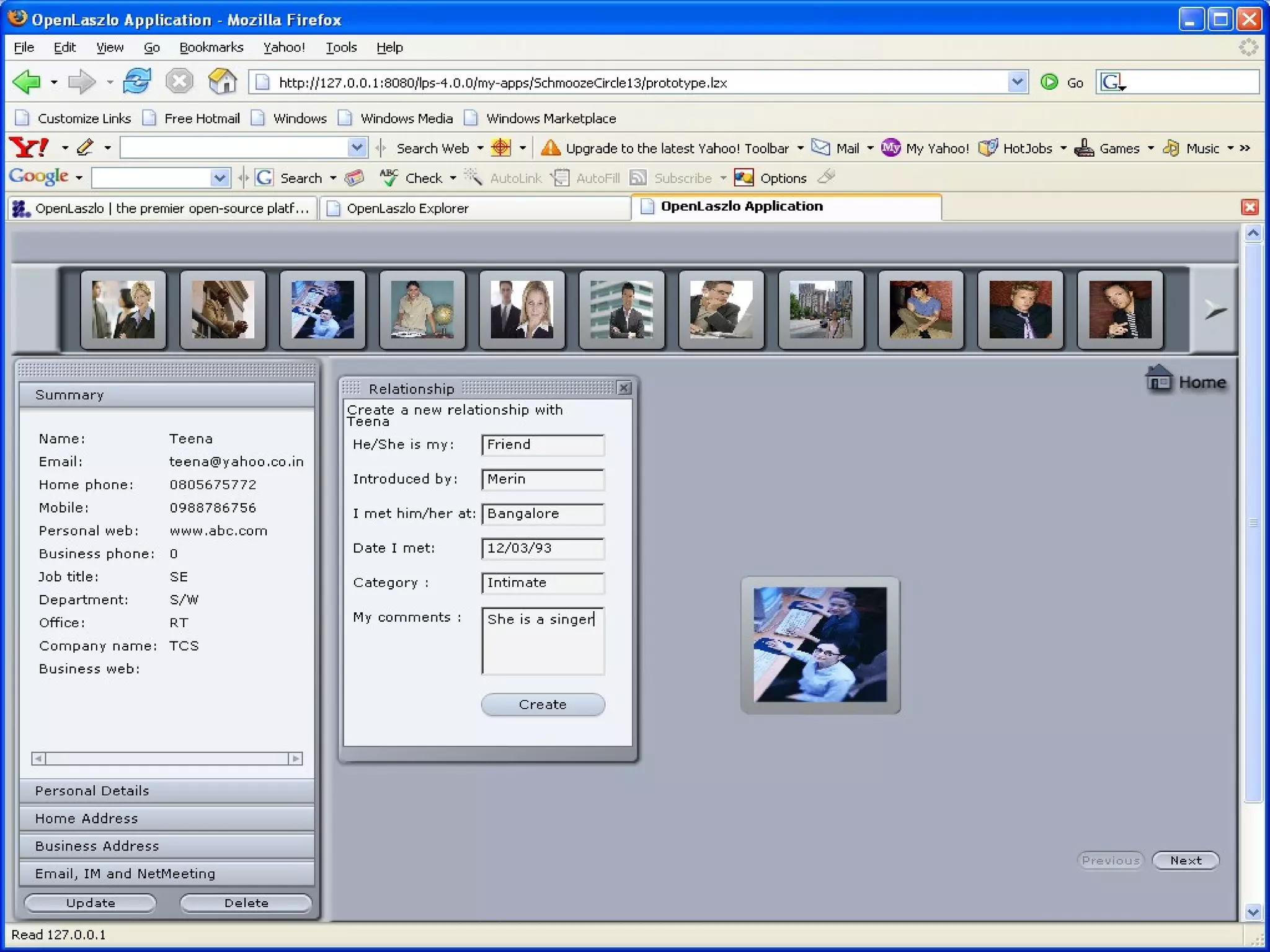This screenshot has width=1270, height=952.
Task: Click the Yahoo Mail toolbar icon
Action: (821, 148)
